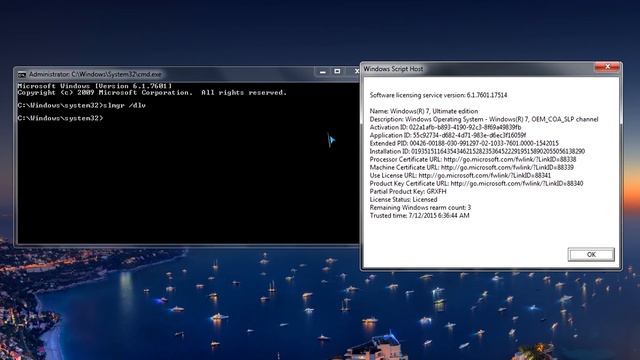Click OK in Windows Script Host dialog
640x360 pixels.
(591, 254)
